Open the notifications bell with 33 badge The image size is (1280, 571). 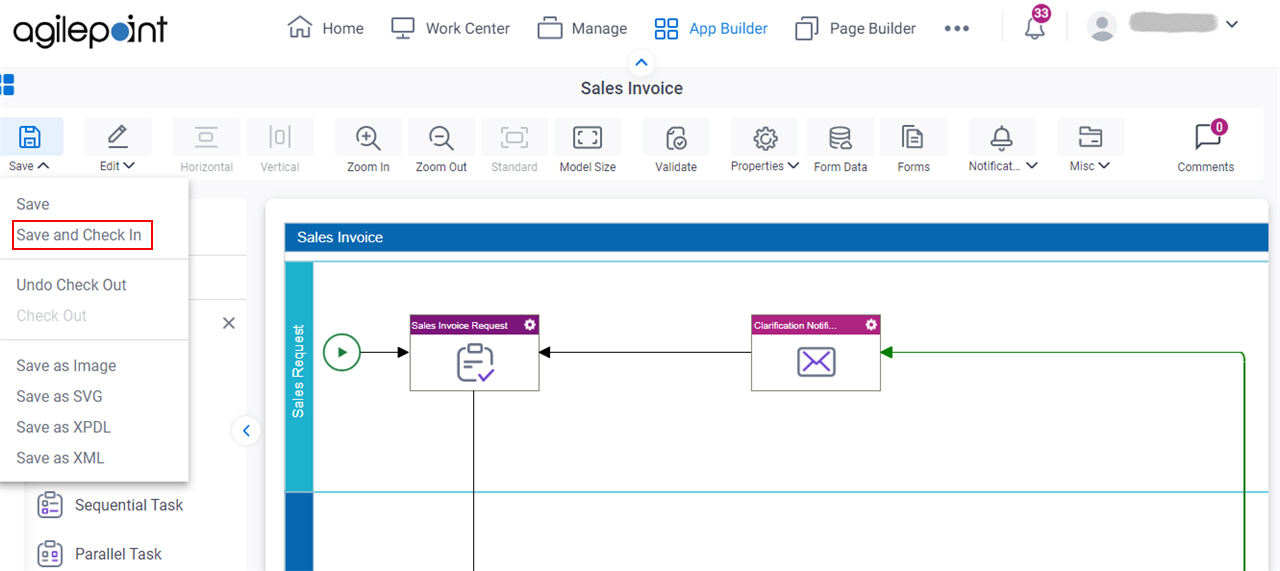[1036, 24]
